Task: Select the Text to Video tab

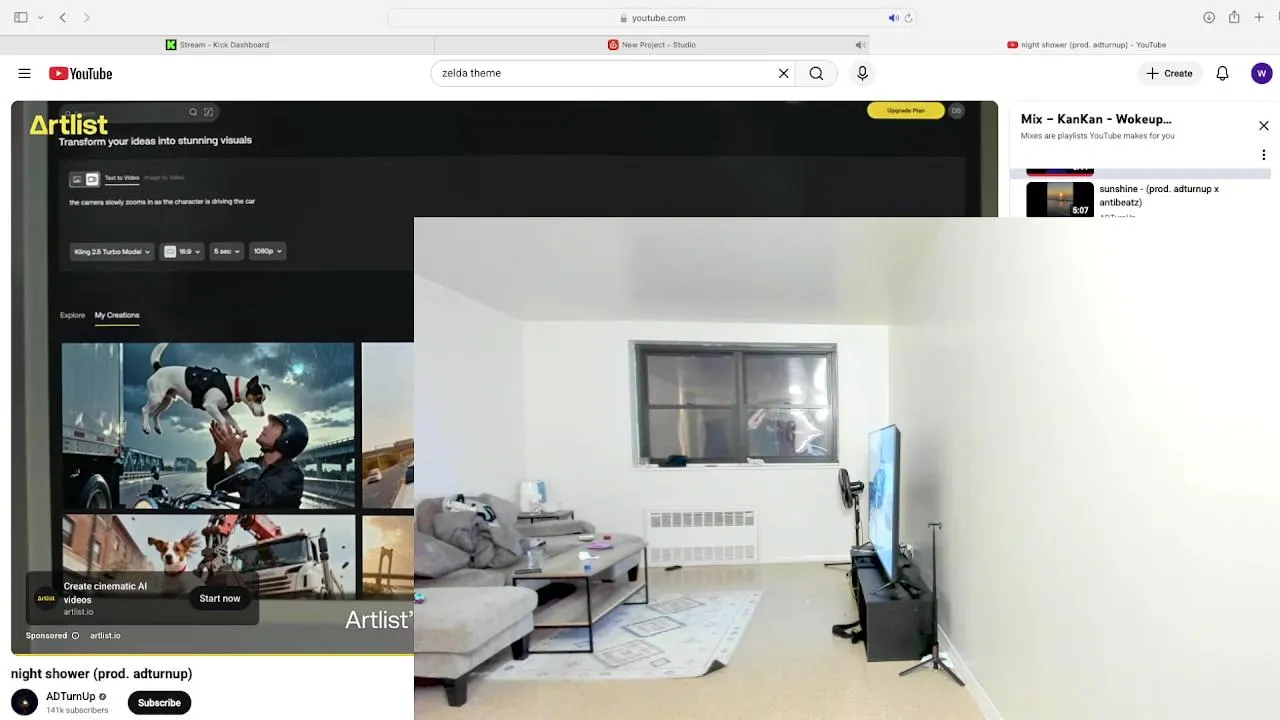Action: (122, 178)
